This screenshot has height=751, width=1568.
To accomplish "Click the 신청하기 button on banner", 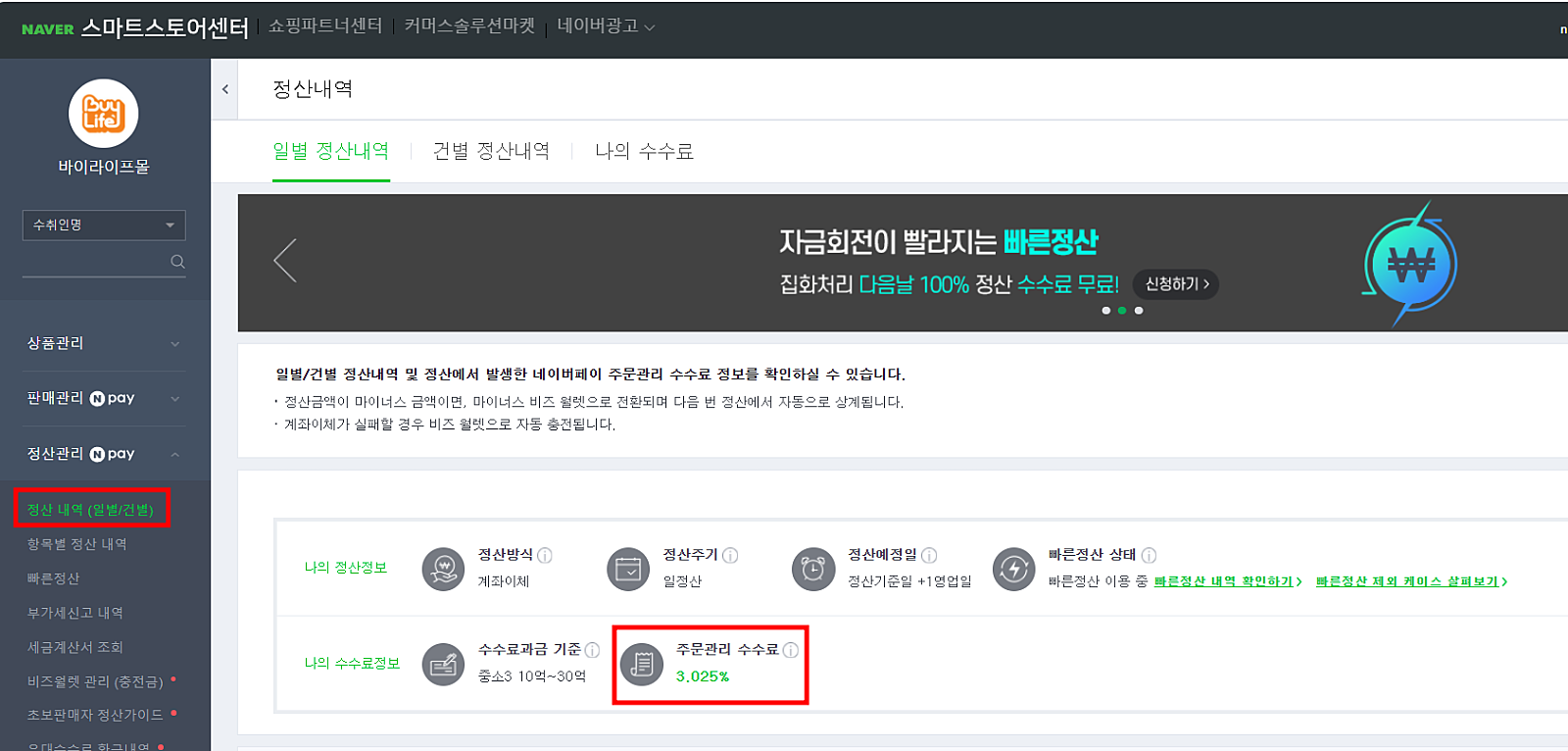I will (1176, 284).
